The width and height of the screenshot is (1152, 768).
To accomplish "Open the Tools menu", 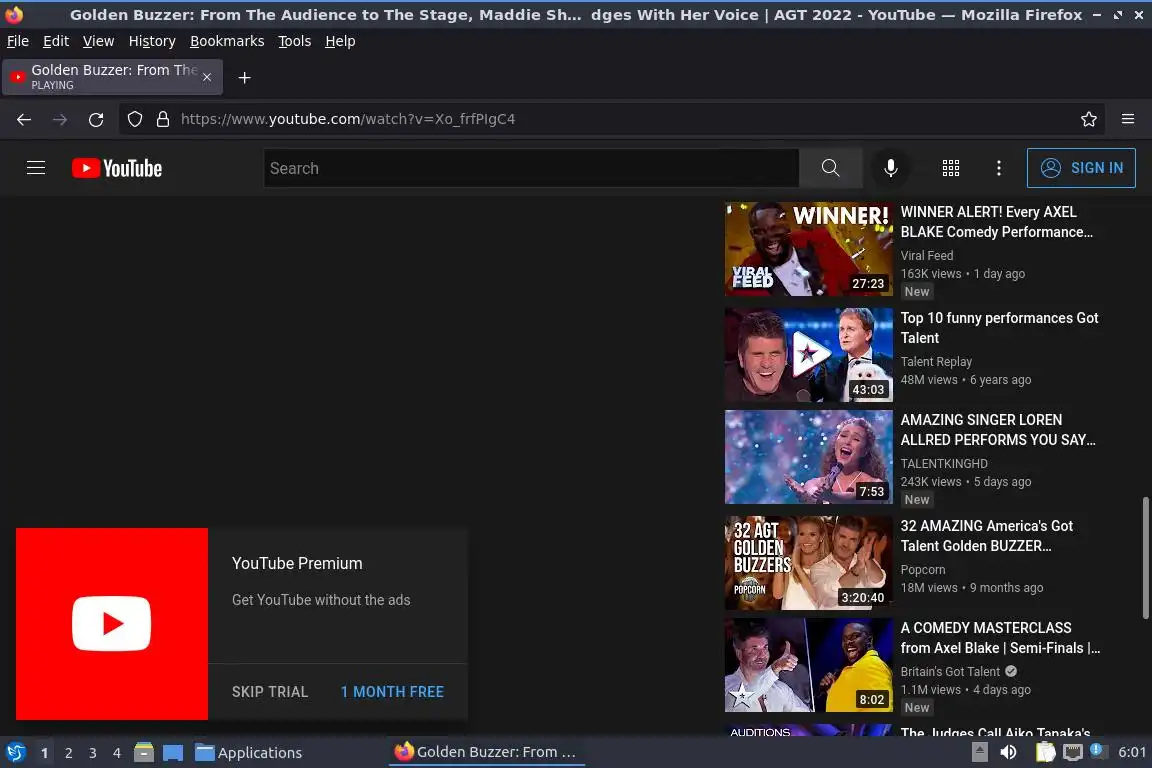I will (295, 41).
